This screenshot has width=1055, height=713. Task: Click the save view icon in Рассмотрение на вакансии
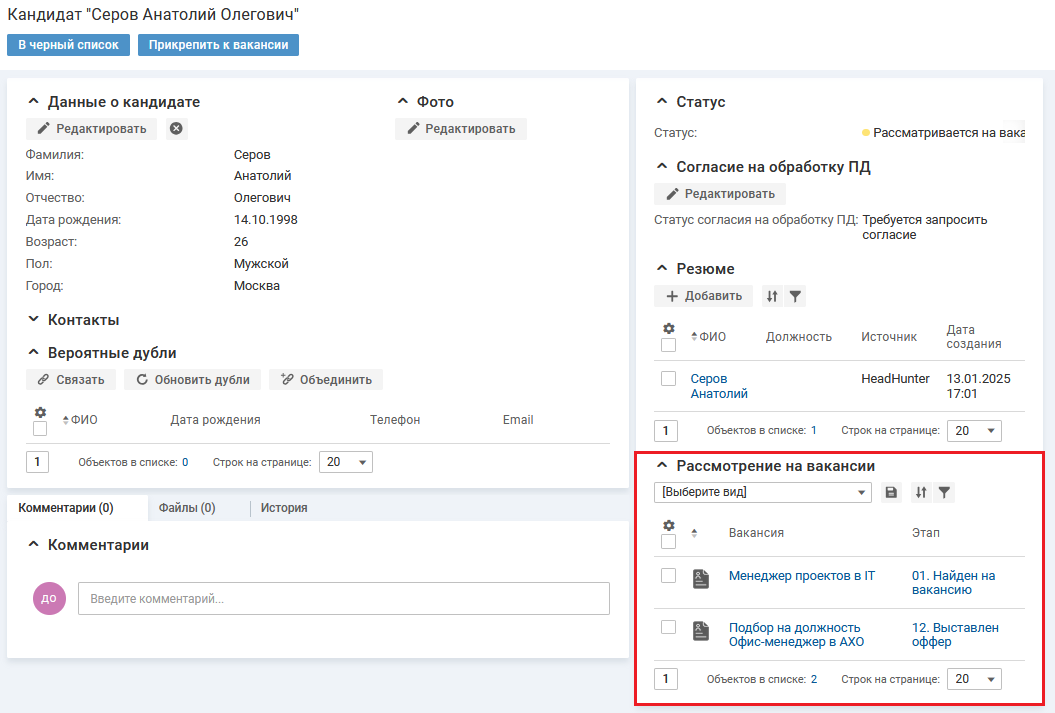tap(891, 492)
